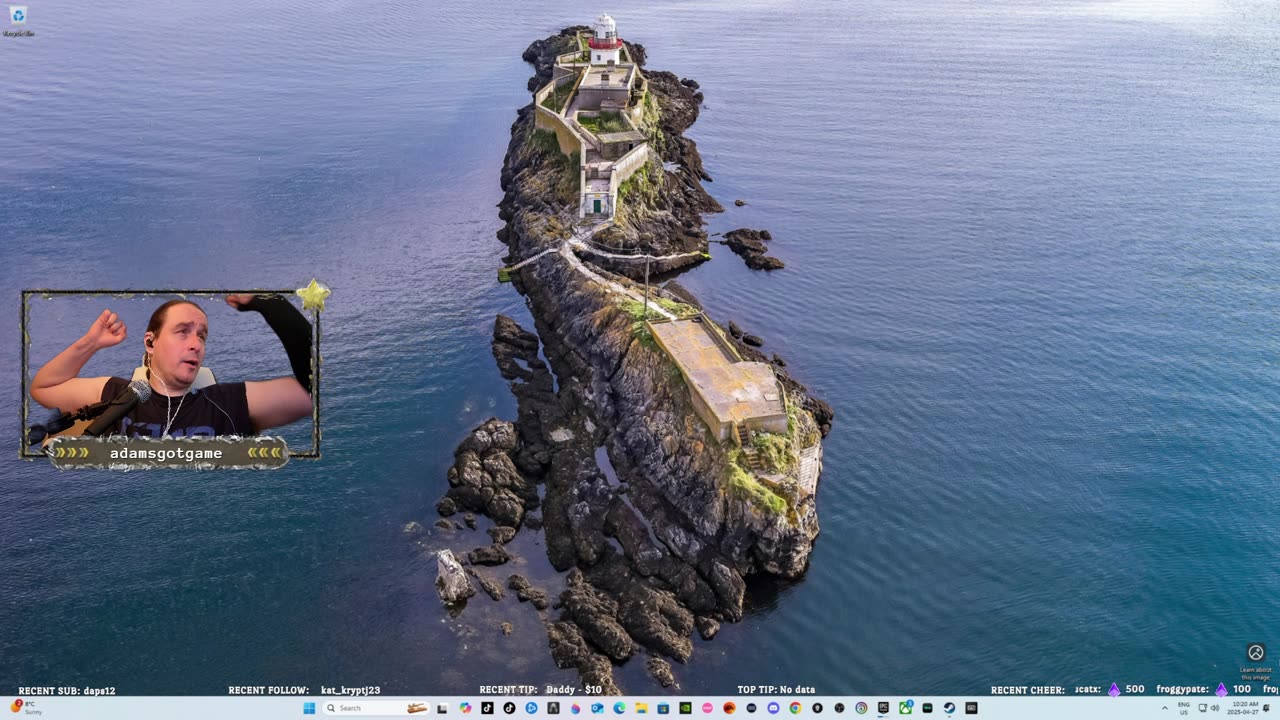Open the Recycle Bin desktop icon
This screenshot has width=1280, height=720.
18,20
